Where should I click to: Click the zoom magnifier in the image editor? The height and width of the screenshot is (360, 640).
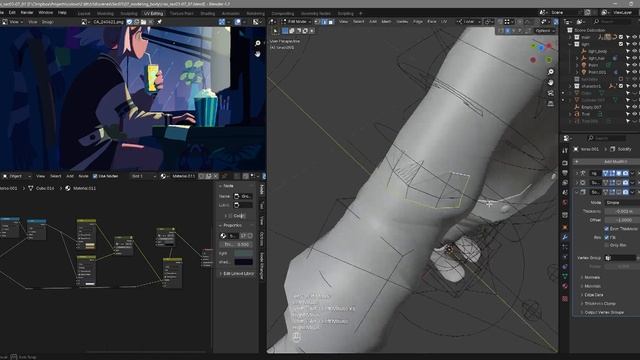[258, 43]
